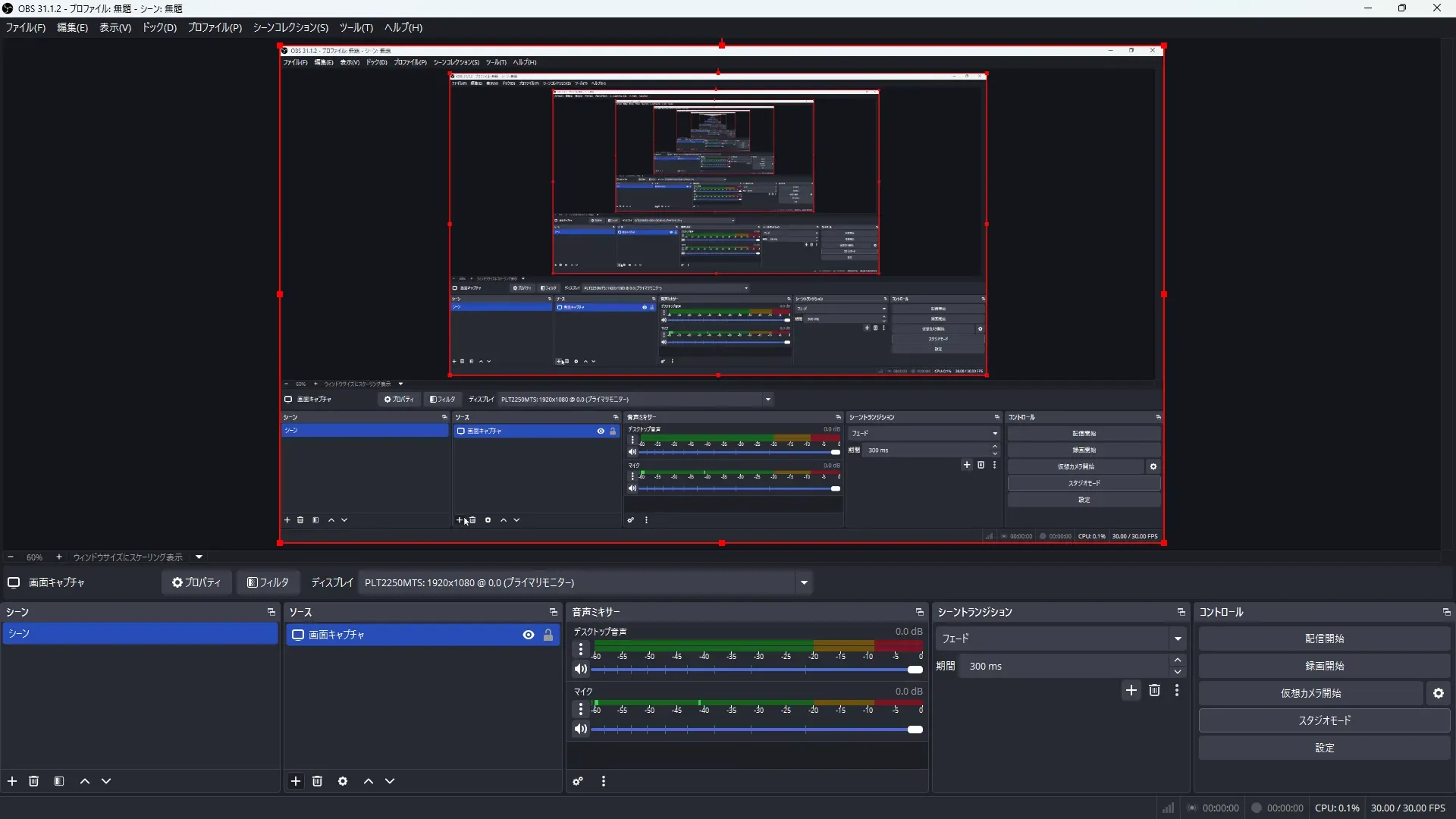
Task: Open the ディスプレイ monitor dropdown
Action: pos(804,582)
